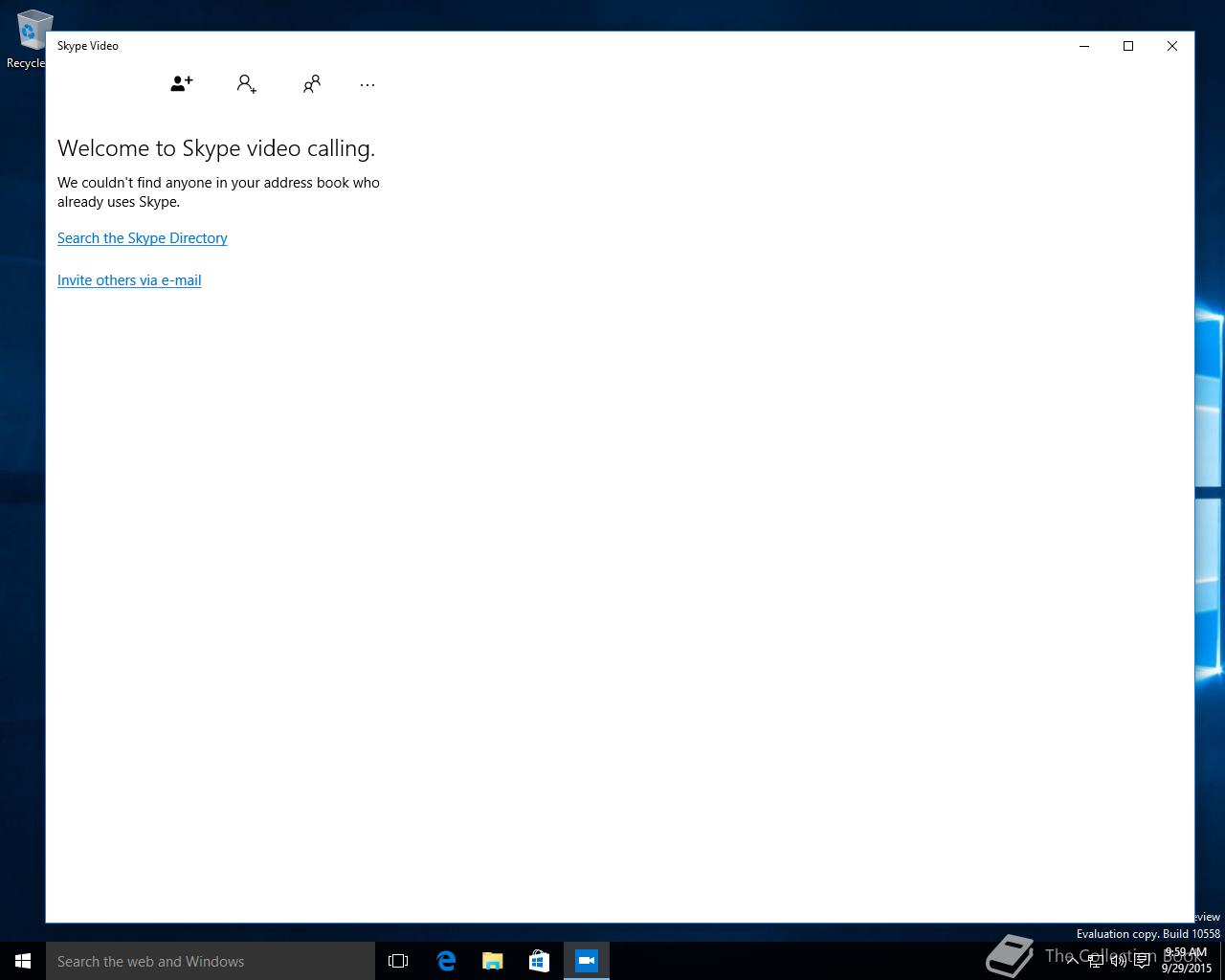Image resolution: width=1225 pixels, height=980 pixels.
Task: Select the Skype Video taskbar icon
Action: click(587, 961)
